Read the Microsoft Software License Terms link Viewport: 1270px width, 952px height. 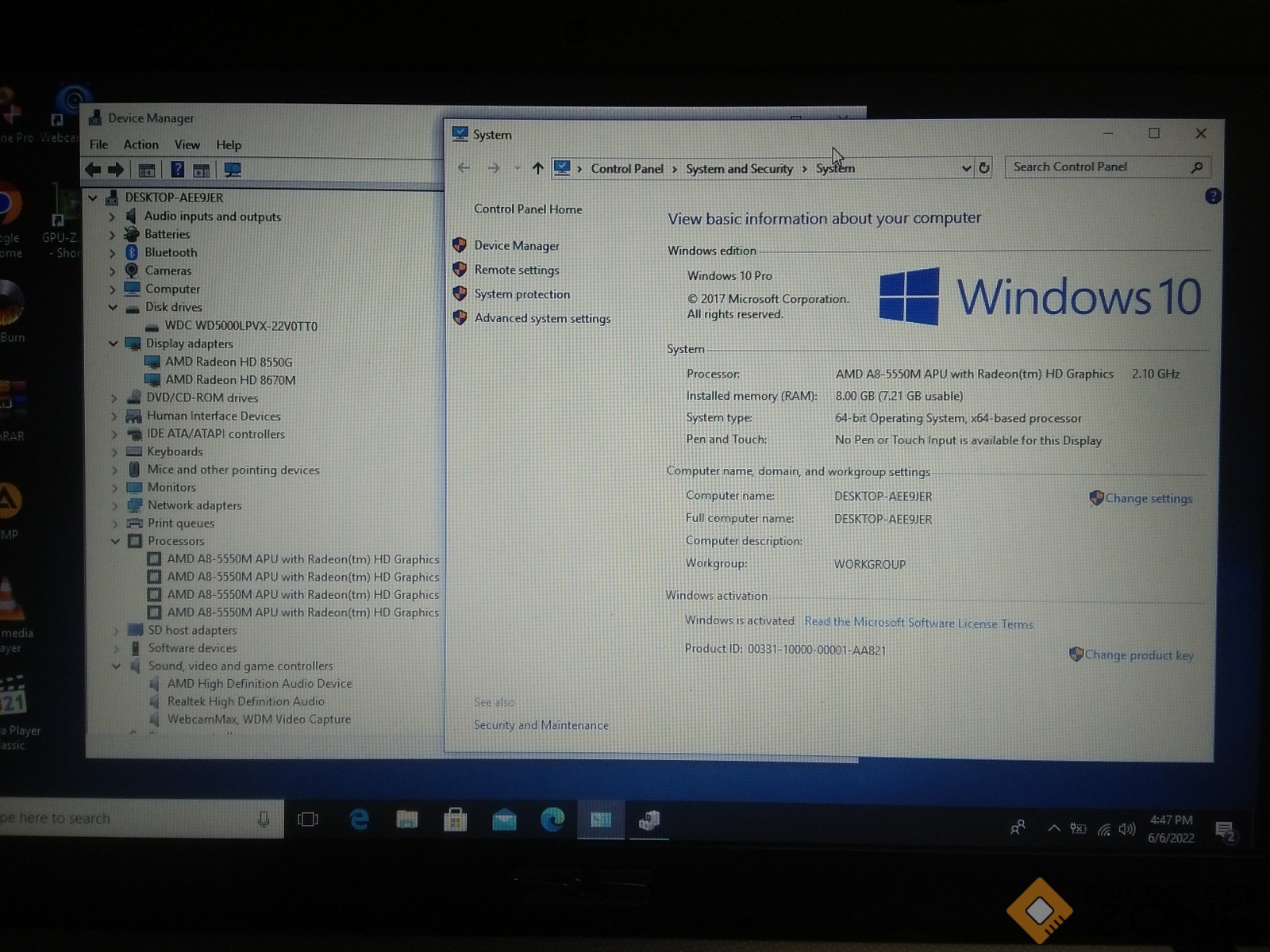point(918,624)
